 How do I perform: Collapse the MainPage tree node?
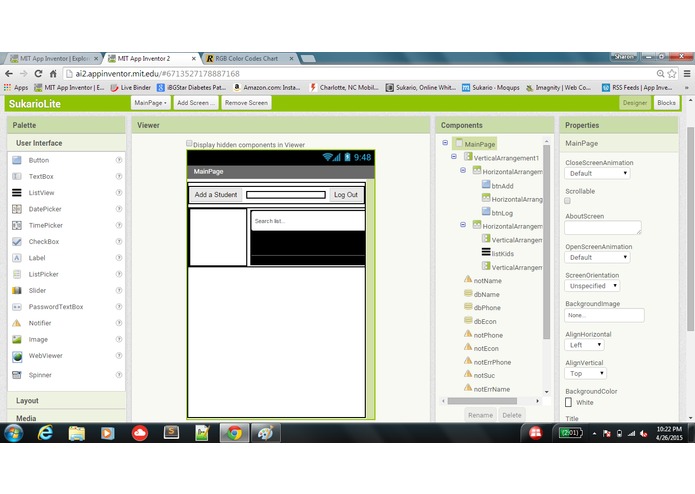point(445,143)
